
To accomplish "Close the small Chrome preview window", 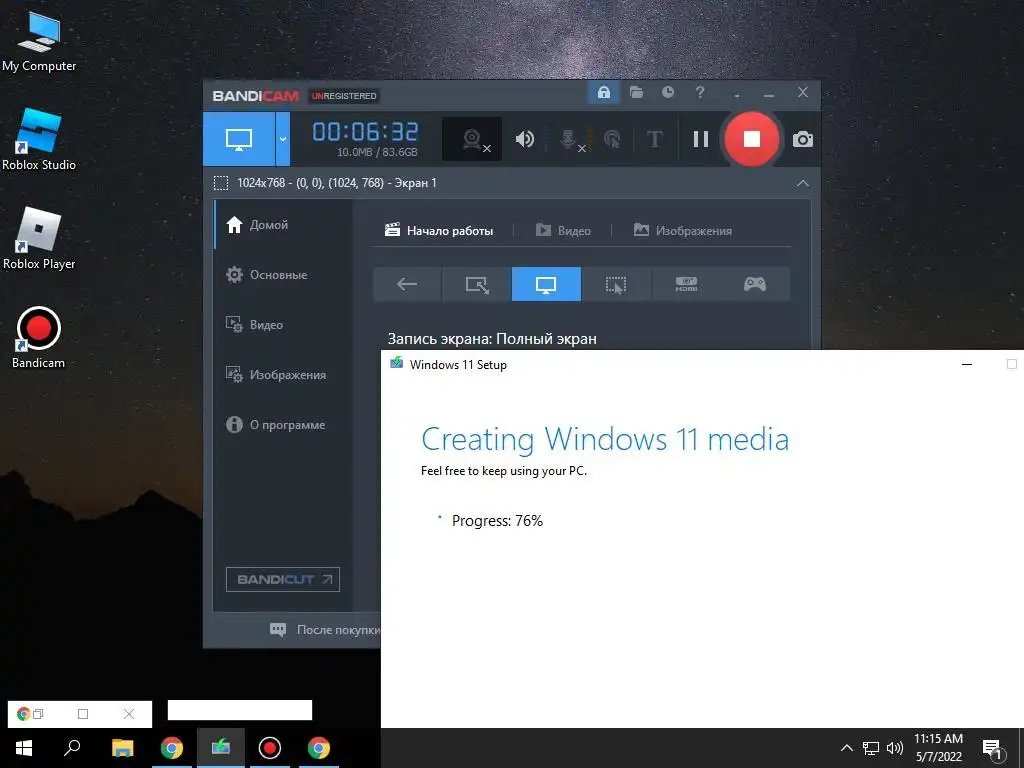I will [129, 714].
